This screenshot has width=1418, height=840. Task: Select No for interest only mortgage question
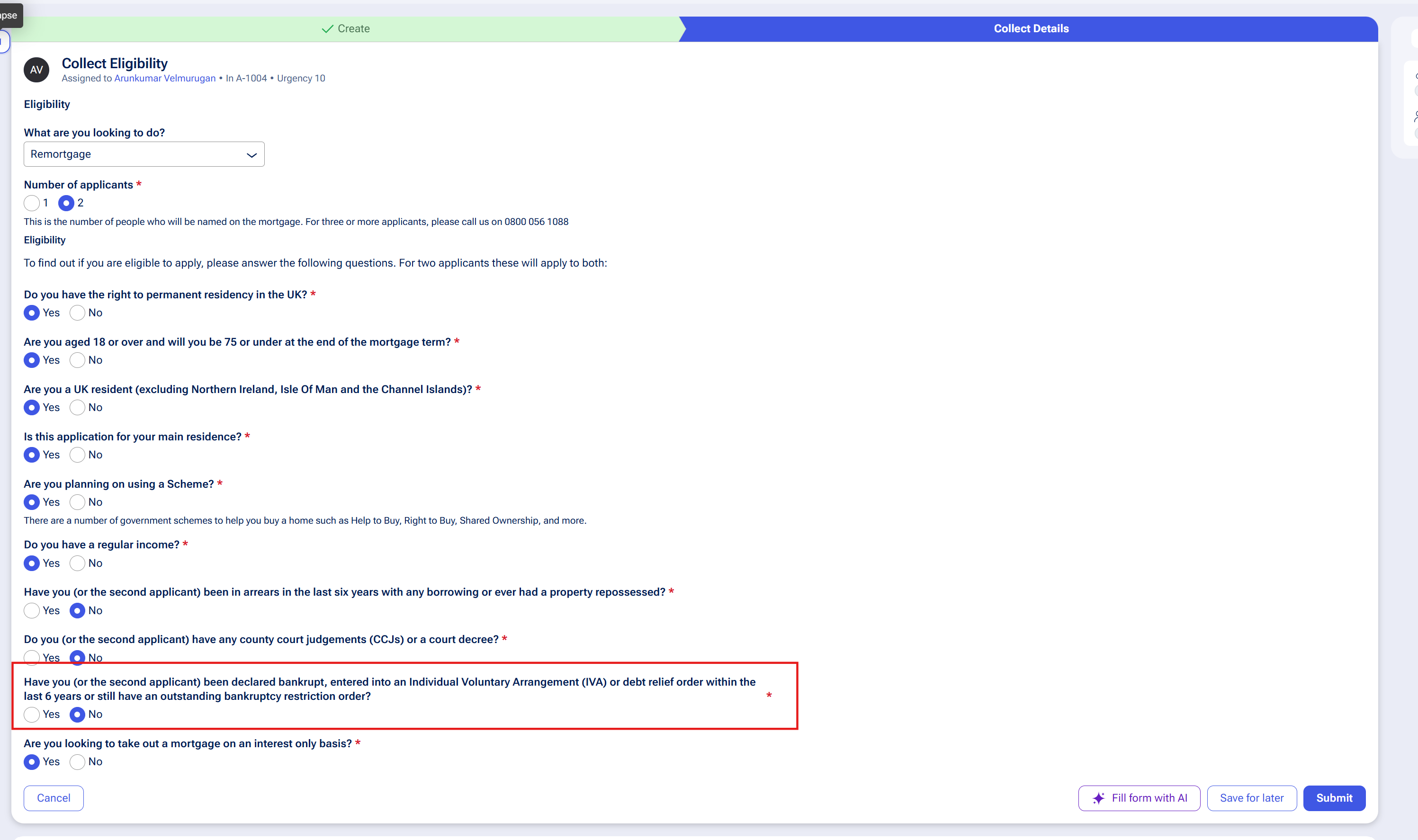point(77,762)
